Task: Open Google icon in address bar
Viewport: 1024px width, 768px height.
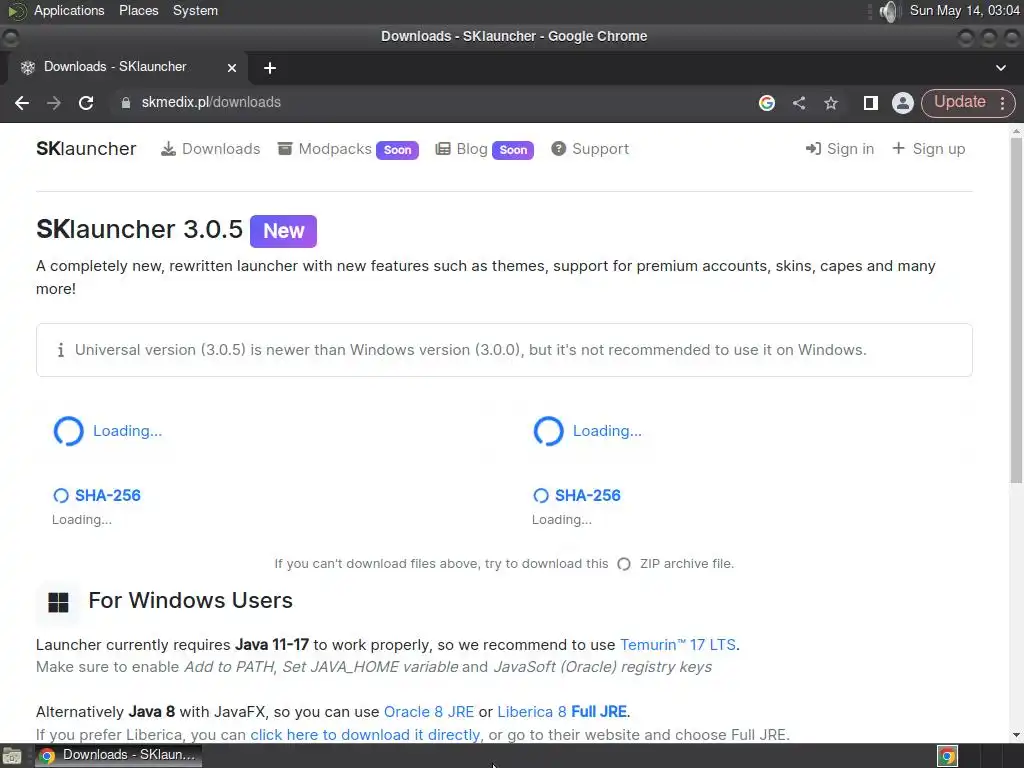Action: [x=767, y=103]
